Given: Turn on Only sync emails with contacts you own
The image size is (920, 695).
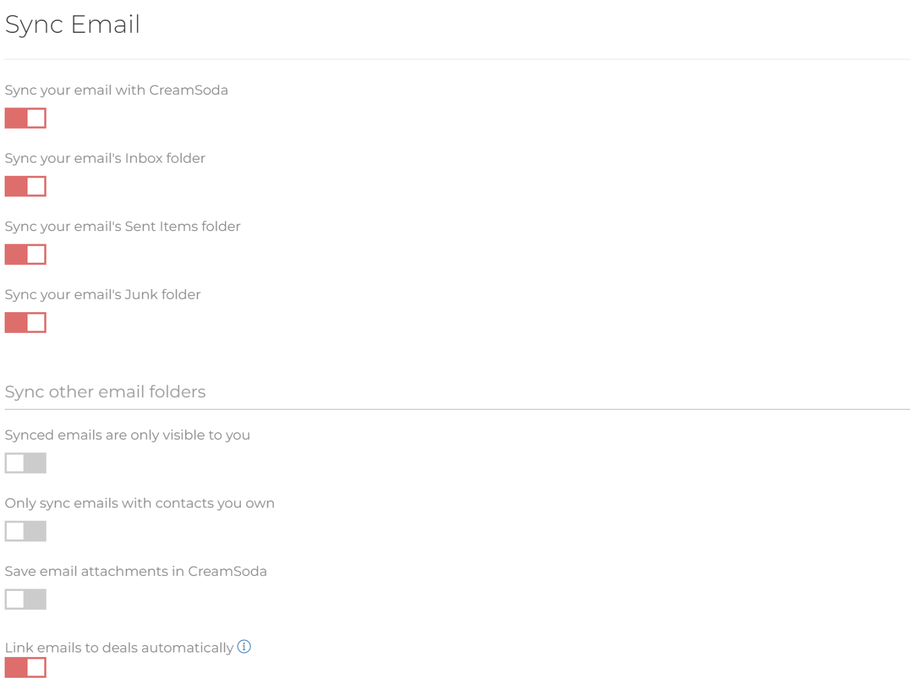Looking at the screenshot, I should point(26,531).
